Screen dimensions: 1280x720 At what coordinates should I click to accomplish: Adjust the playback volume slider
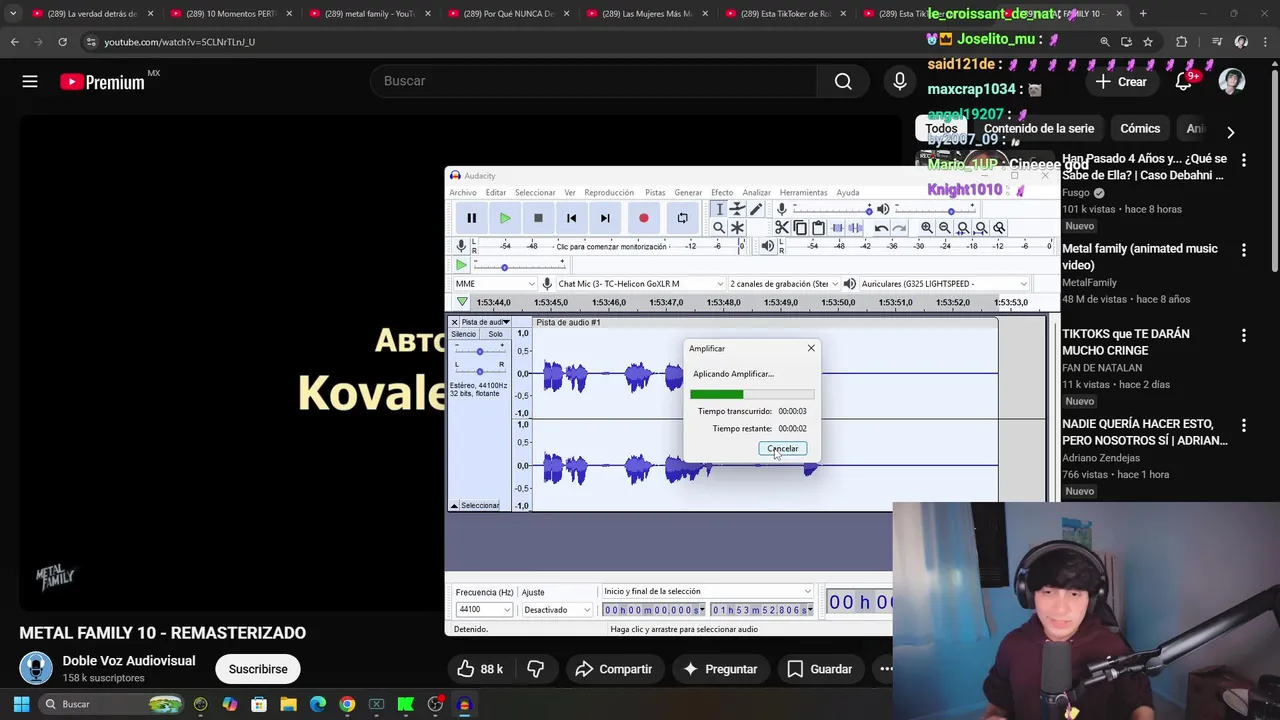click(x=935, y=209)
